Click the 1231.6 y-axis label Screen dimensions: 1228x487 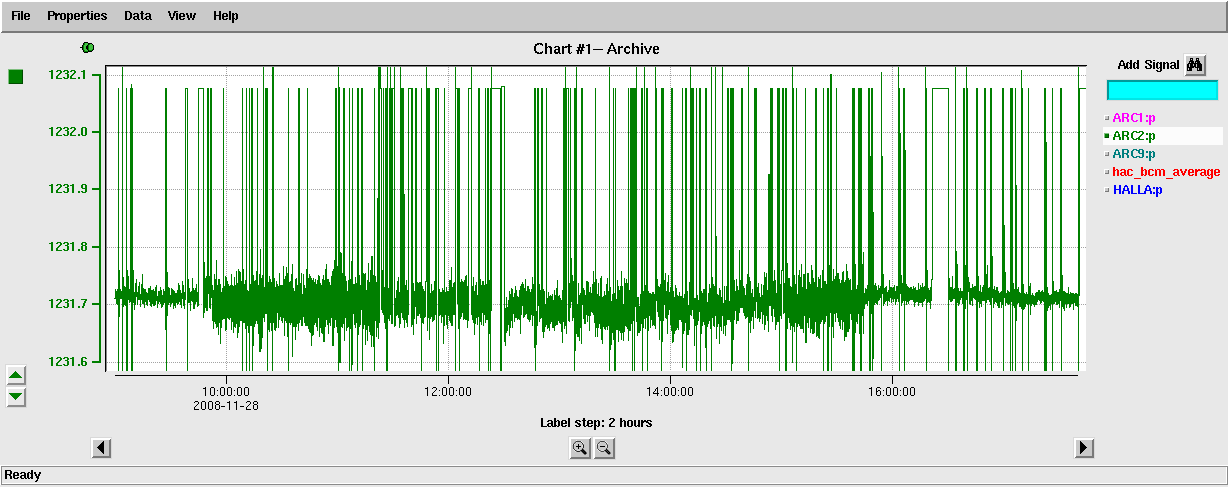pos(68,361)
